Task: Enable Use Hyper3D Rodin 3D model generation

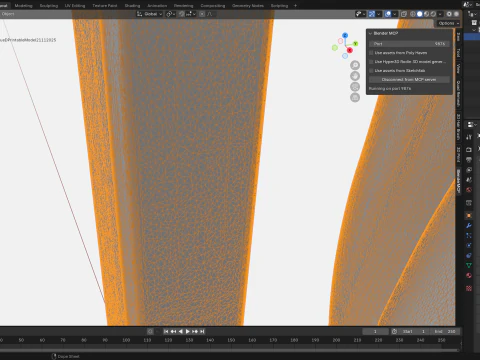Action: click(371, 62)
